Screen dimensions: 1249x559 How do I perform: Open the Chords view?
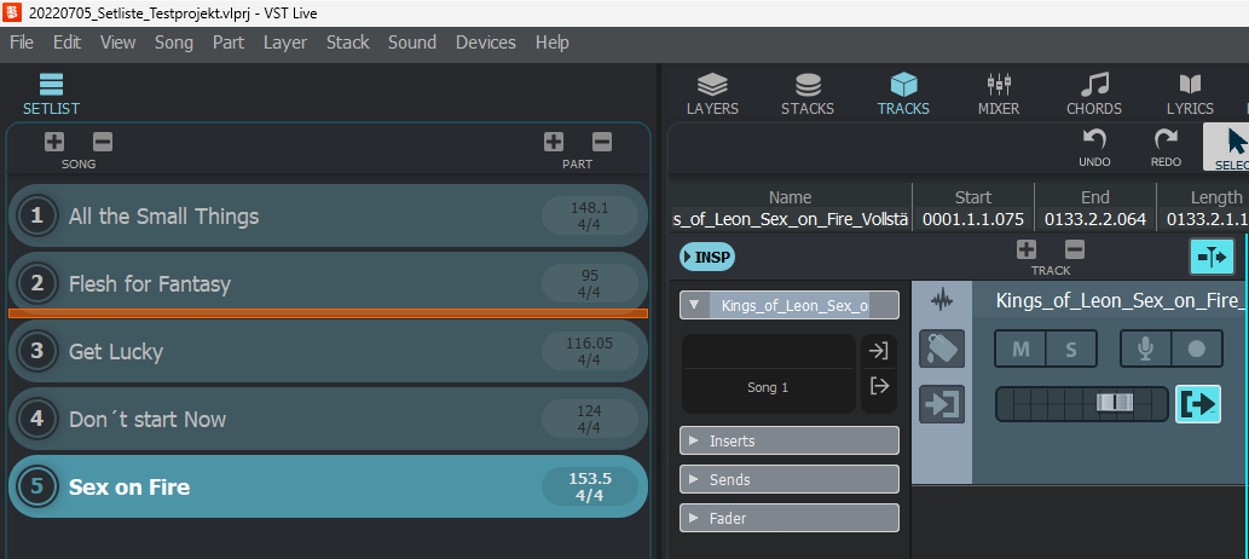point(1094,94)
